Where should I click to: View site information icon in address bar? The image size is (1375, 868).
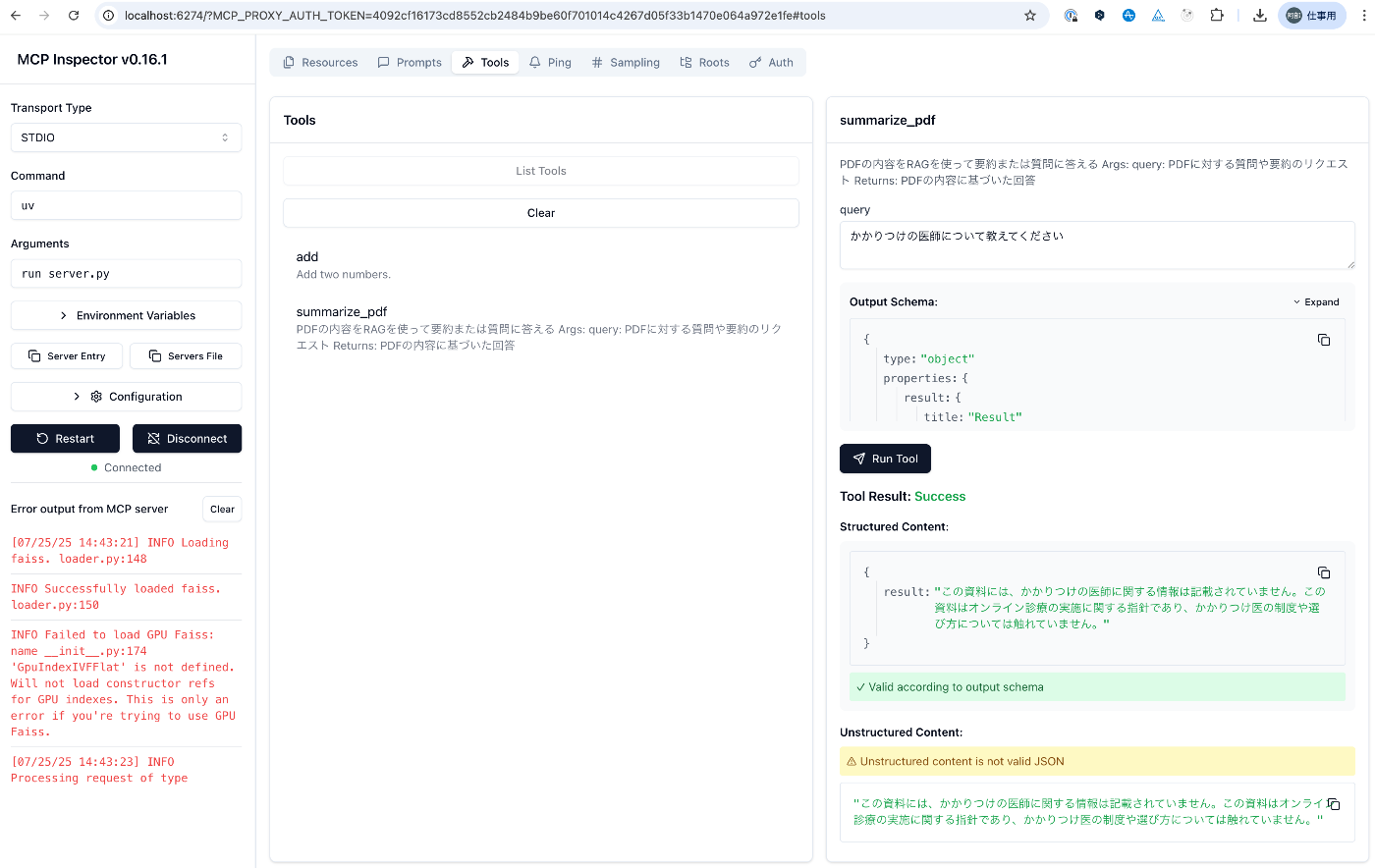[109, 16]
